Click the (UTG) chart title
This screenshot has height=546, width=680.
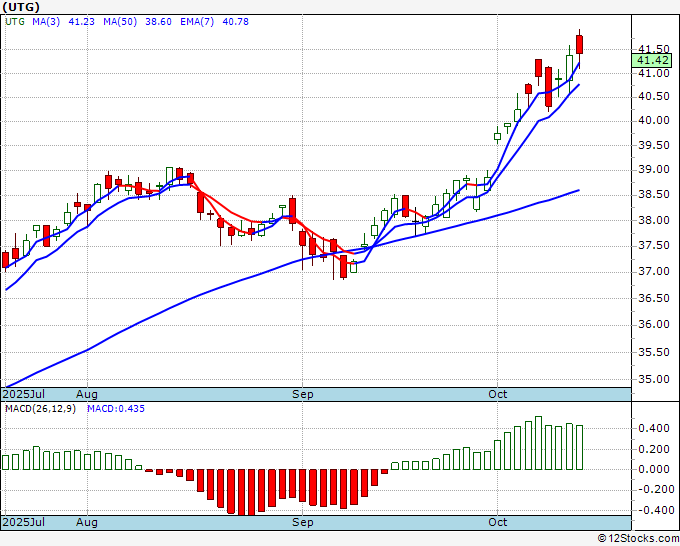(21, 7)
